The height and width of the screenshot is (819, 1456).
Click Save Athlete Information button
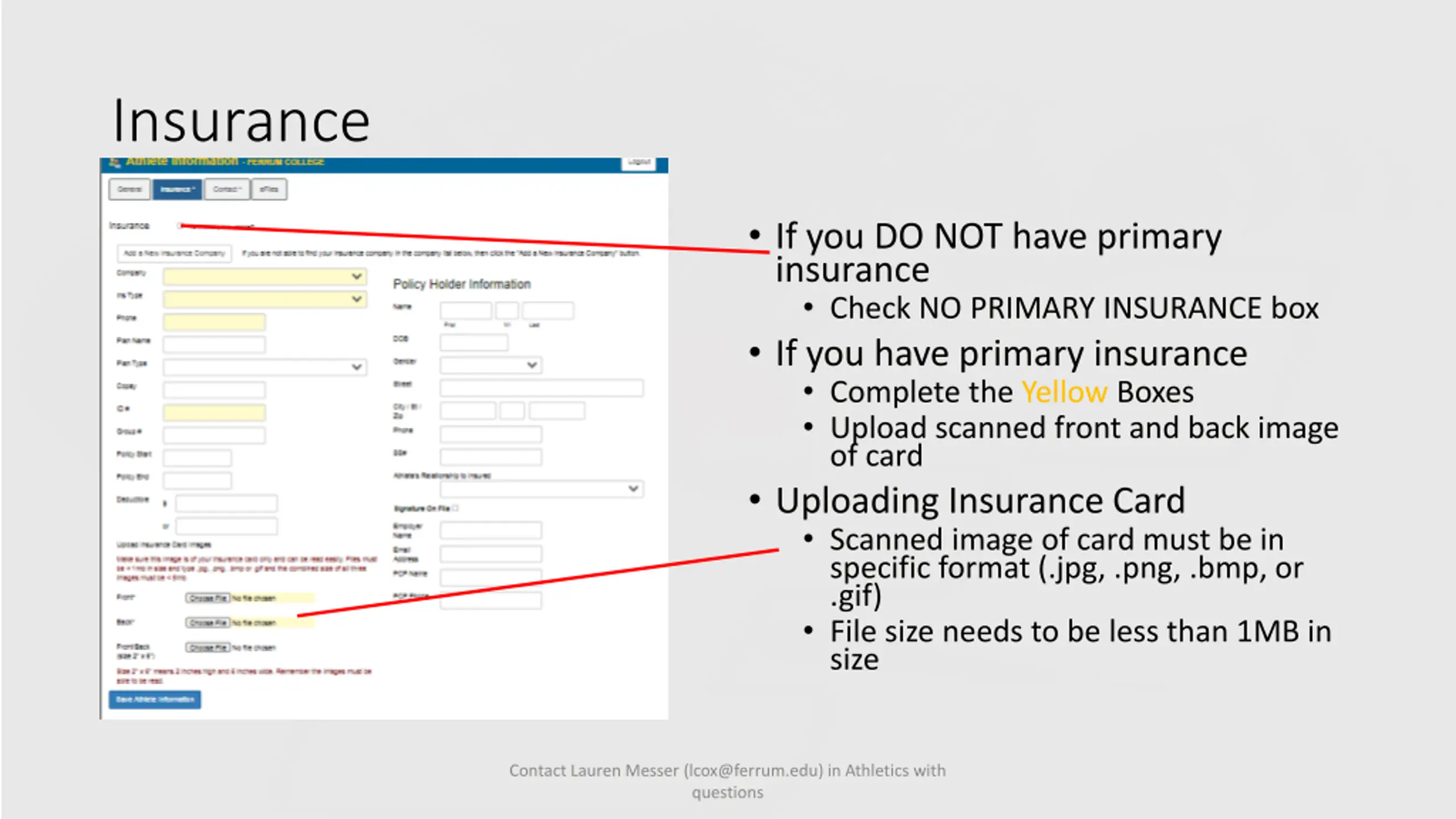(155, 700)
